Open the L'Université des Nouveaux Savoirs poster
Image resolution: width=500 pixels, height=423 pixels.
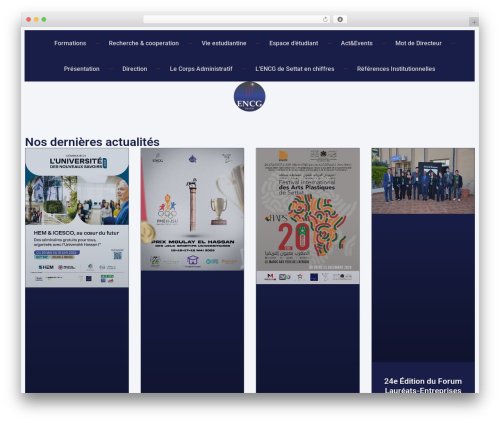77,218
